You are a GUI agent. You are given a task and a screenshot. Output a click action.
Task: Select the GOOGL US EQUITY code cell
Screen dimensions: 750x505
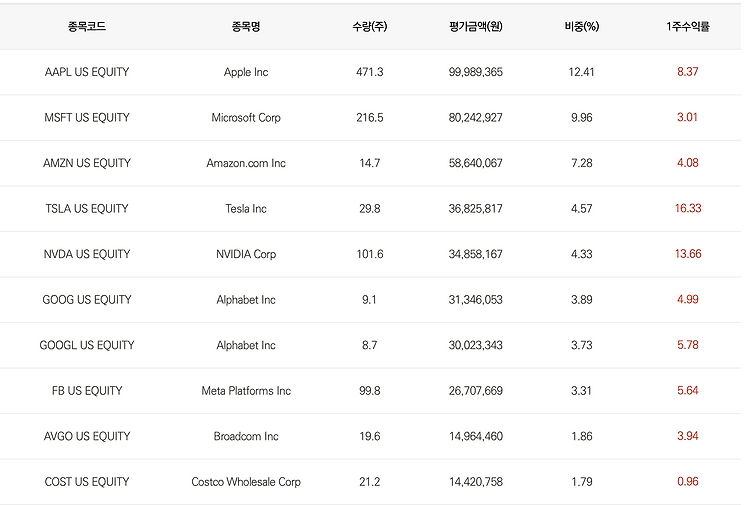click(87, 345)
